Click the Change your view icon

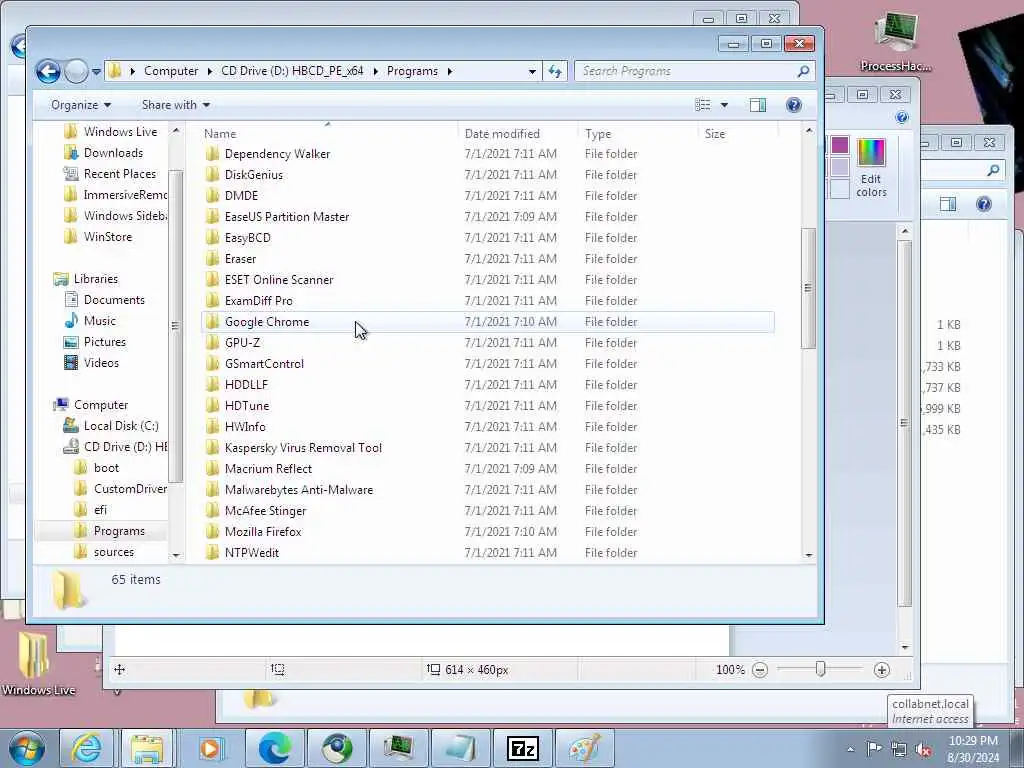coord(703,105)
